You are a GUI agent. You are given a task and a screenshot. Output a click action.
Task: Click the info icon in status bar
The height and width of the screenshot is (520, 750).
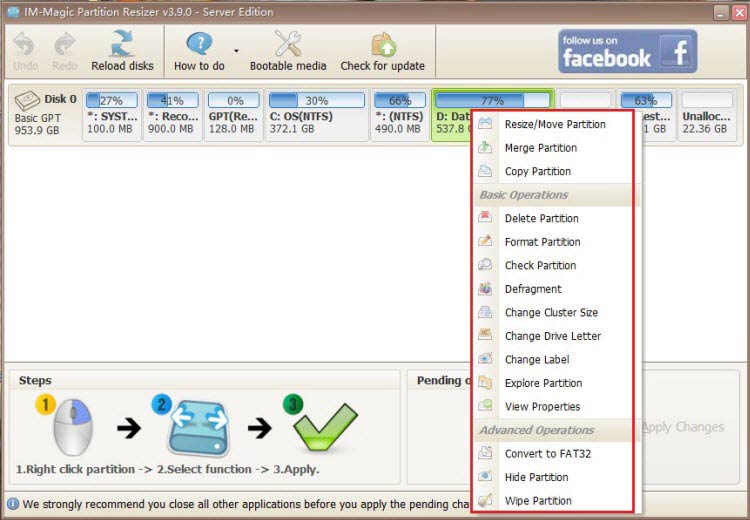tap(13, 504)
